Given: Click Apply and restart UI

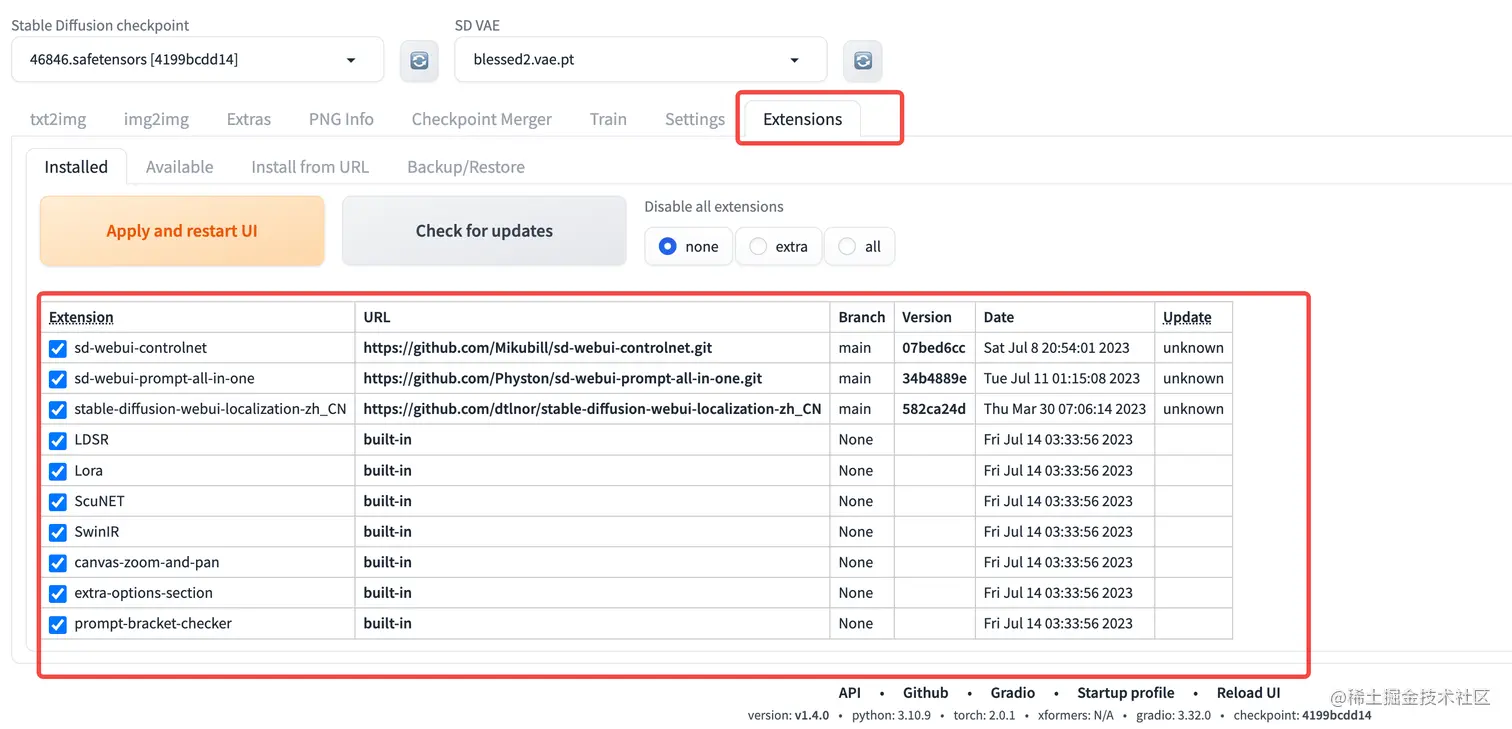Looking at the screenshot, I should [x=182, y=231].
